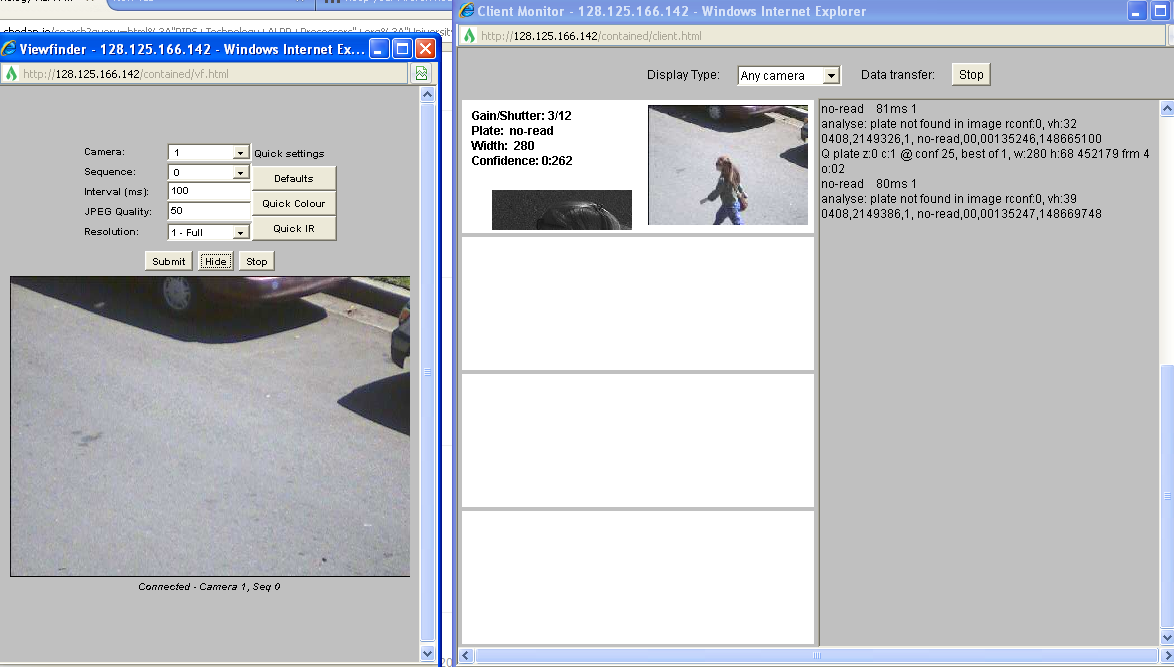Submit the viewfinder settings
Image resolution: width=1174 pixels, height=667 pixels.
(168, 261)
